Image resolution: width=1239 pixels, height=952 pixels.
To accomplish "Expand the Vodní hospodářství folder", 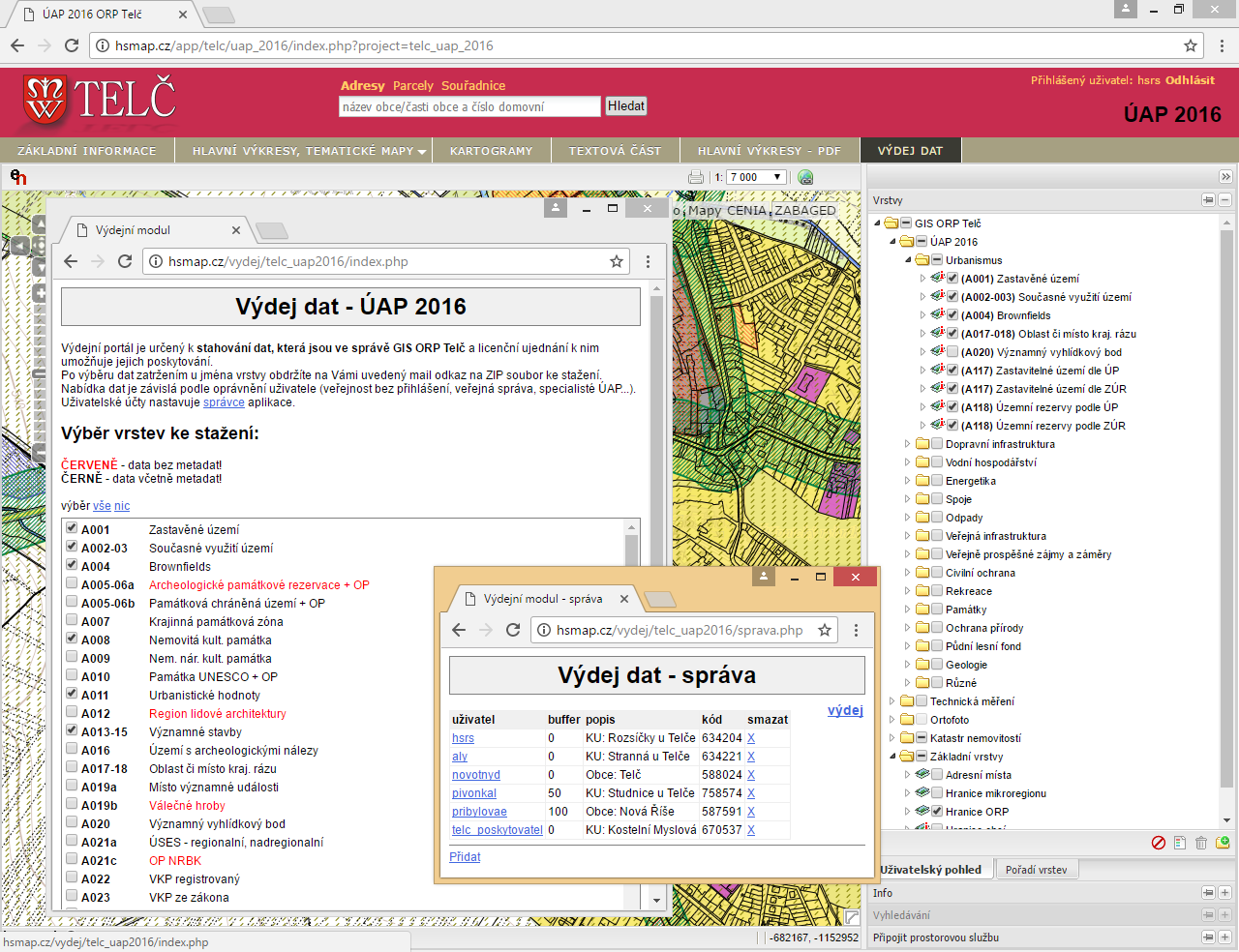I will click(908, 462).
